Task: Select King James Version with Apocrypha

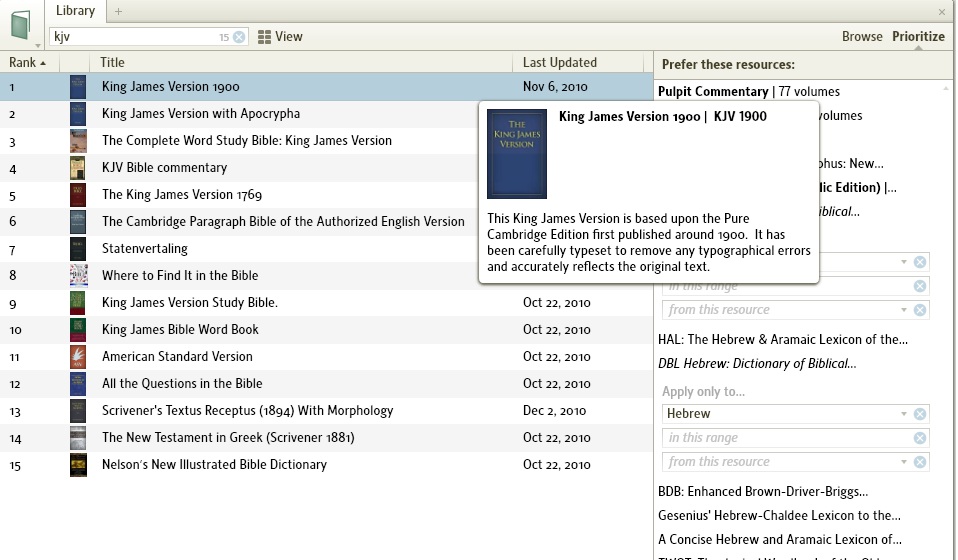Action: [201, 114]
